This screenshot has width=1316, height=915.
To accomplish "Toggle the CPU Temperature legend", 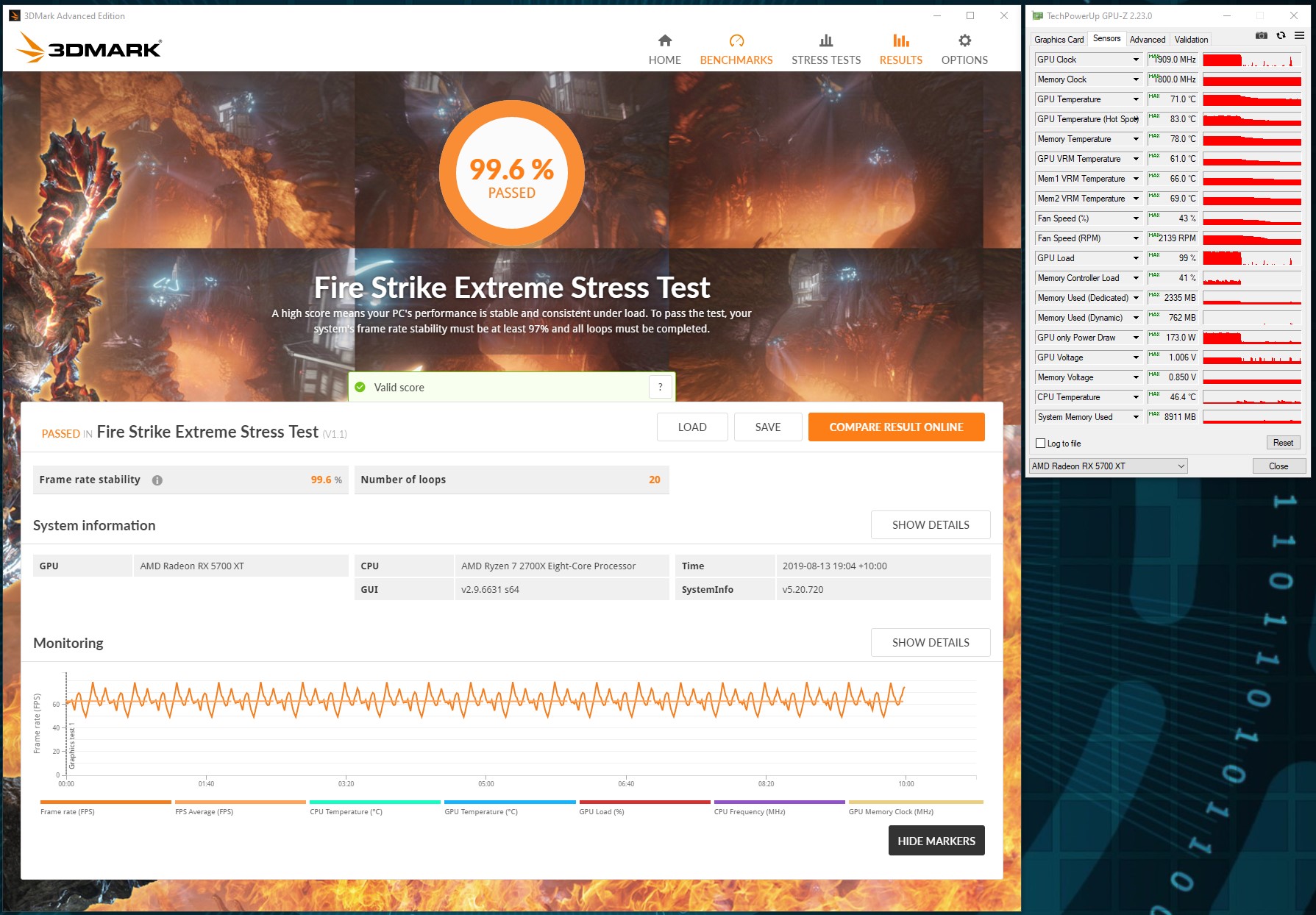I will [x=375, y=808].
